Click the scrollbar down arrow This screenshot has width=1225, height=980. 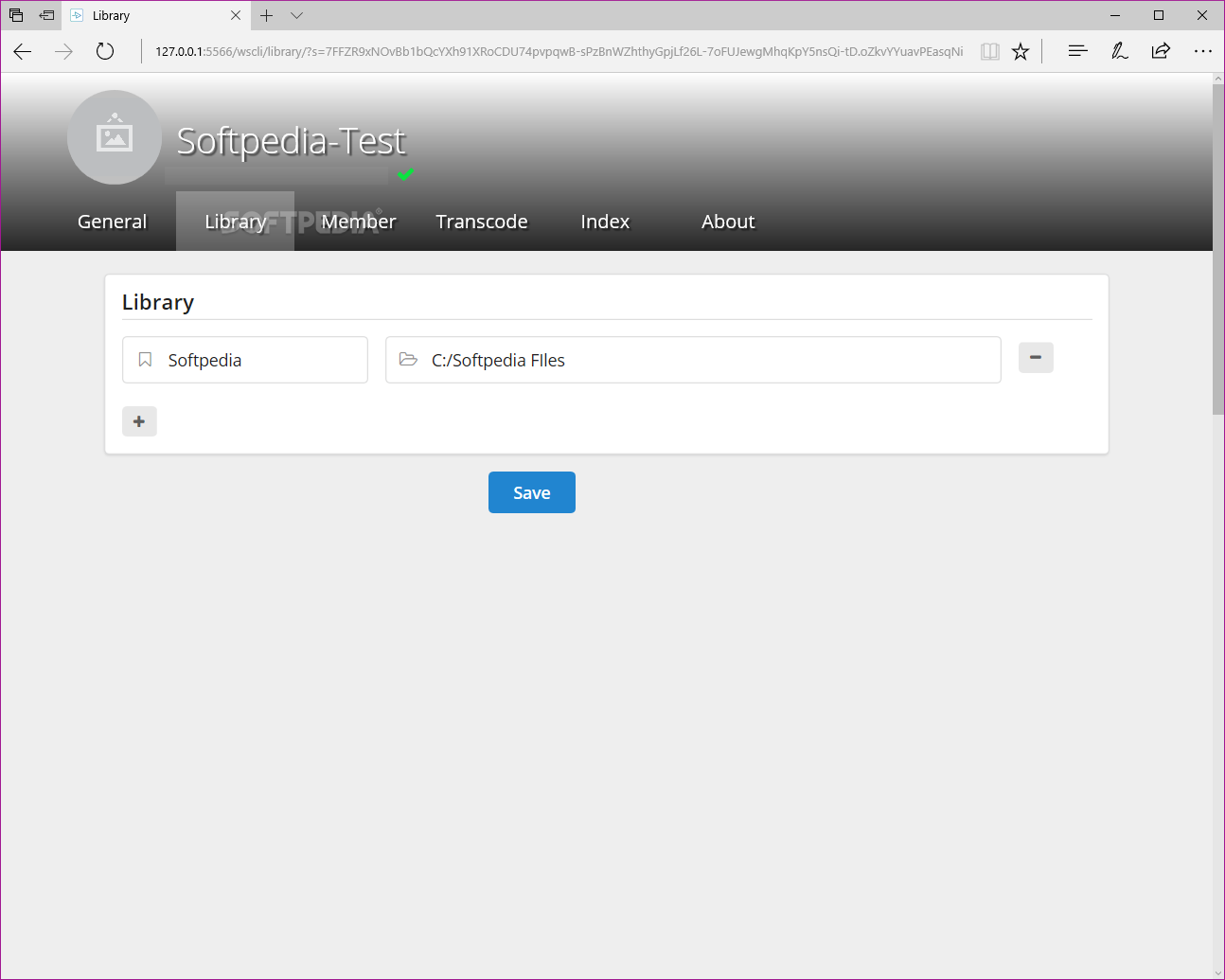click(x=1218, y=971)
